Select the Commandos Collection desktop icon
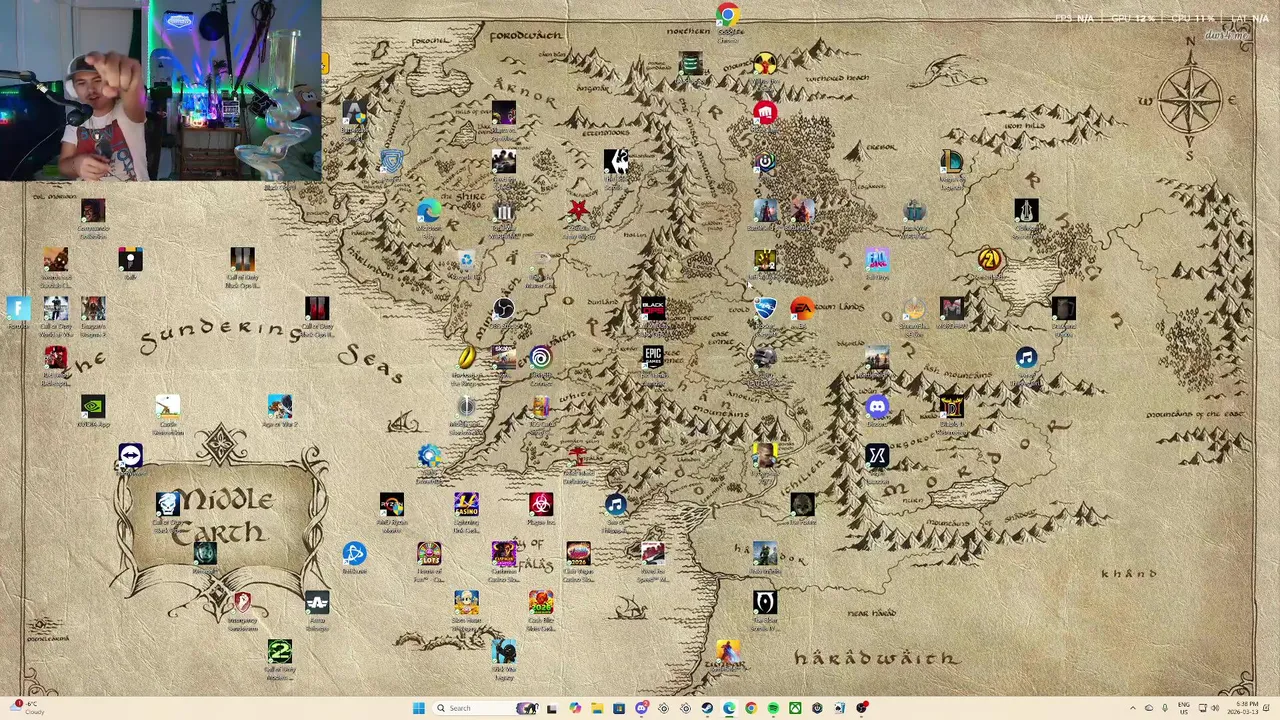This screenshot has width=1280, height=720. [x=93, y=211]
